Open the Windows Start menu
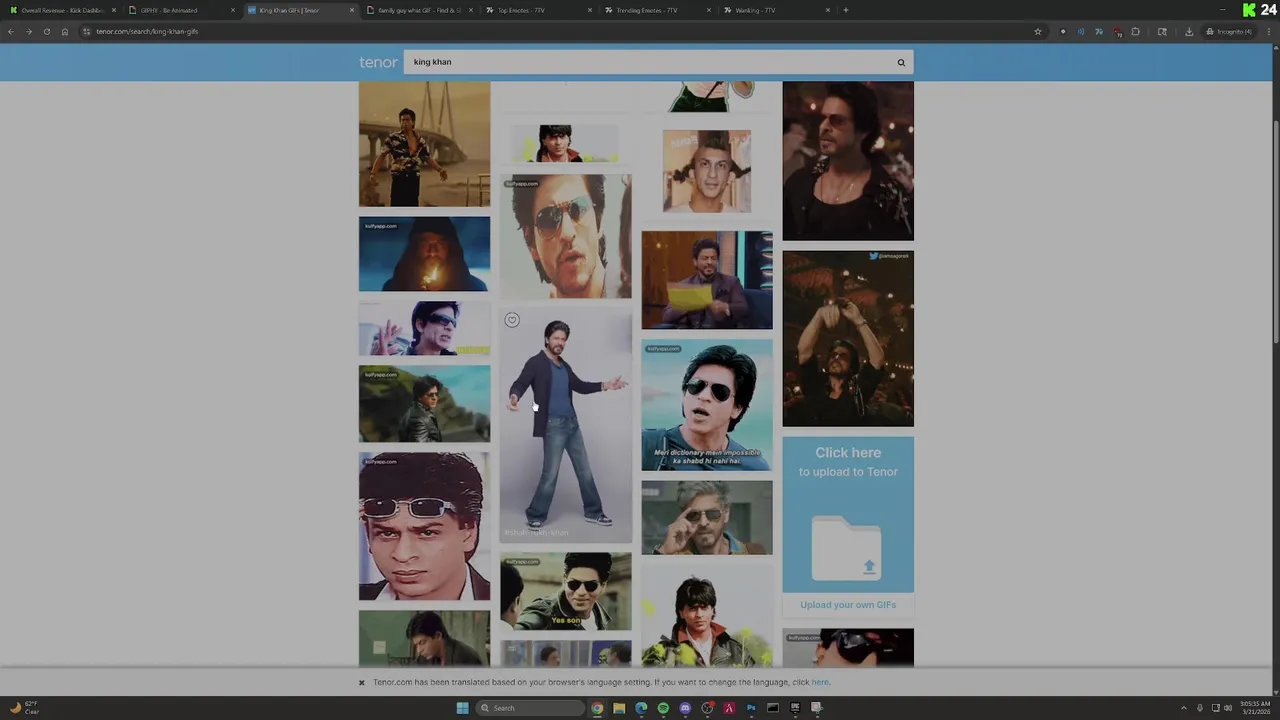 click(x=462, y=708)
